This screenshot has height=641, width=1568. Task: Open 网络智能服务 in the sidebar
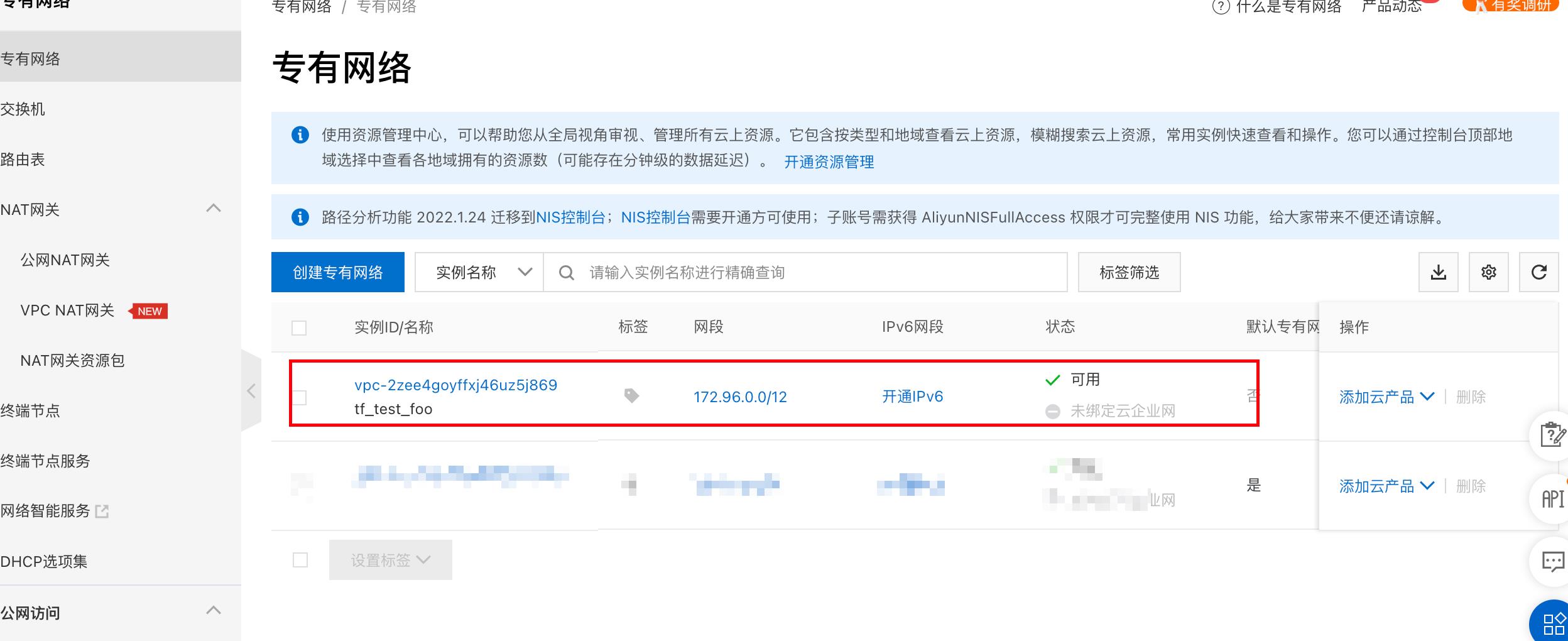(45, 511)
